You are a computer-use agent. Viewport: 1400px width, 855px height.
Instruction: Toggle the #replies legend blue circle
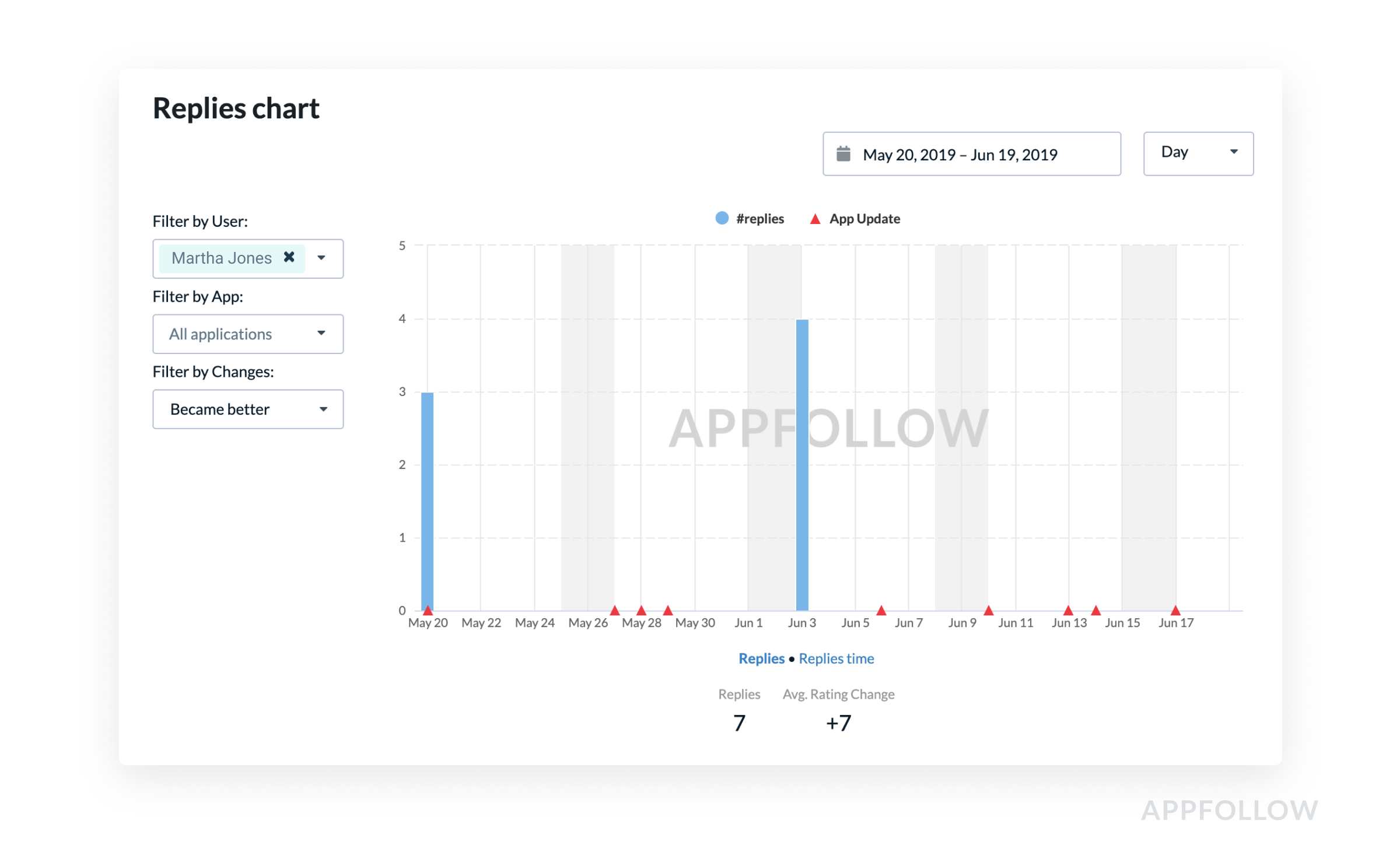pyautogui.click(x=722, y=218)
